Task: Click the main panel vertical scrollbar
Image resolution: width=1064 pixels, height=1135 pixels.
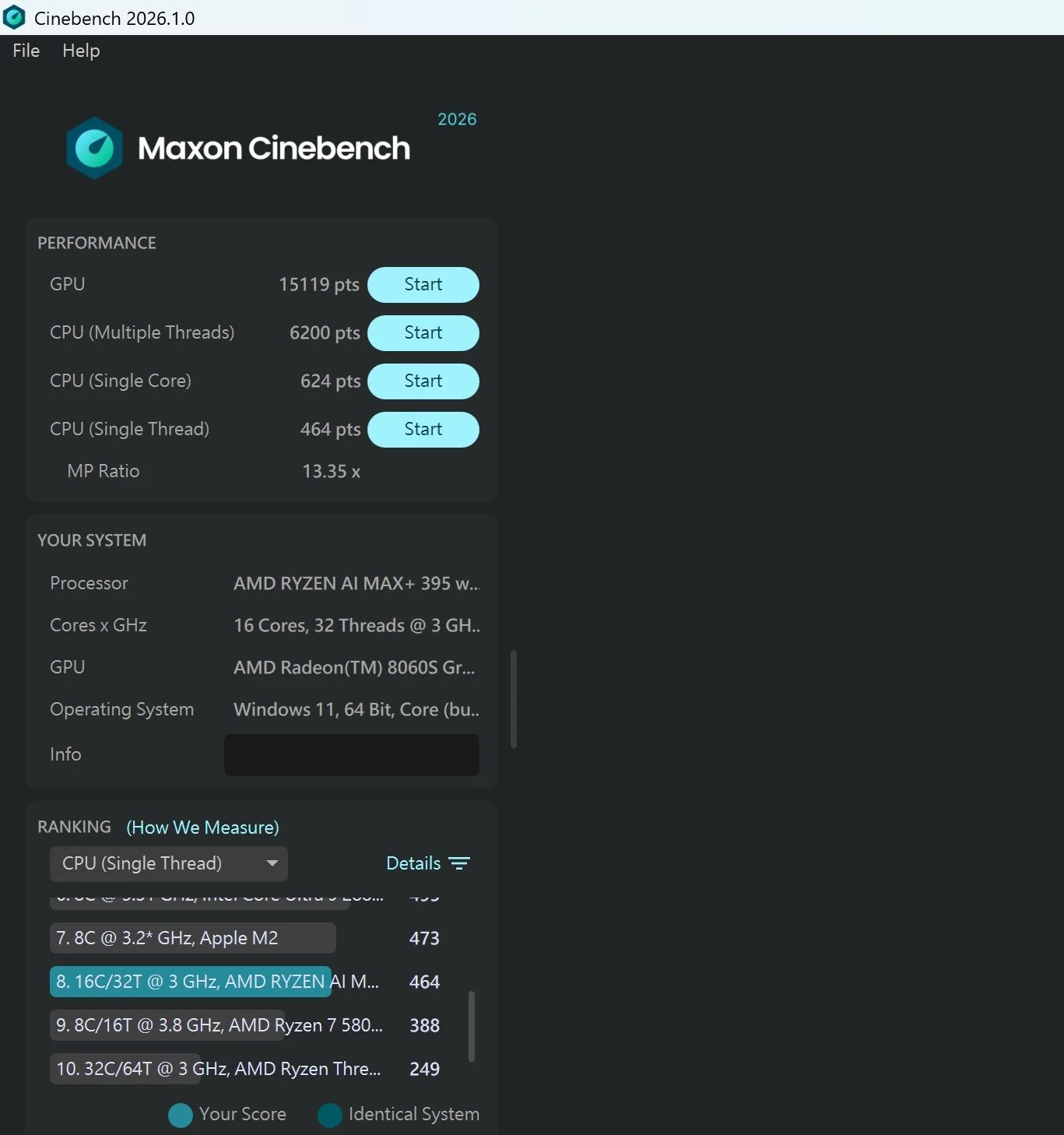Action: point(514,699)
